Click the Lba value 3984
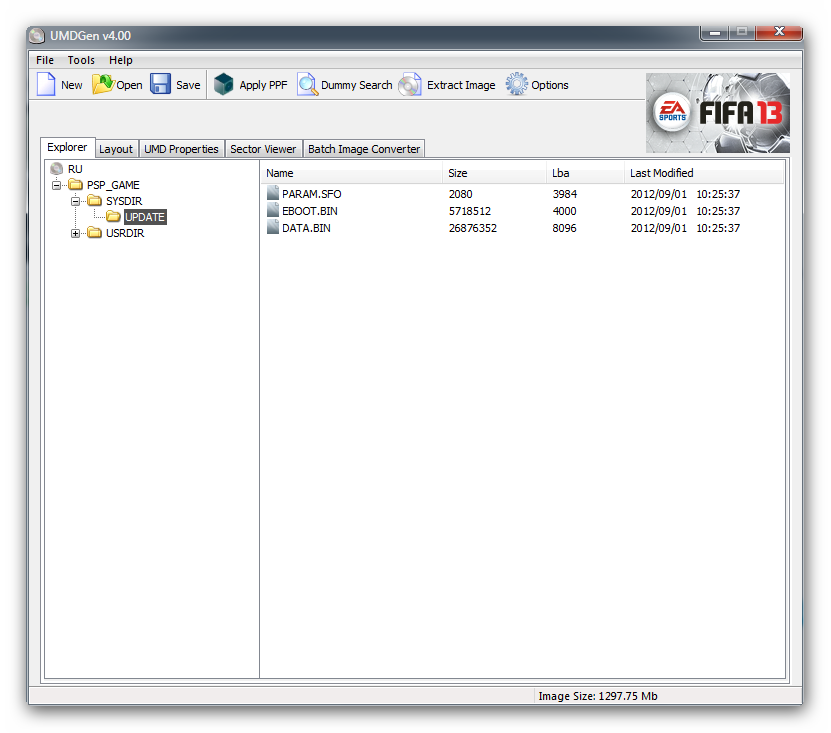Viewport: 831px width, 733px height. 564,194
